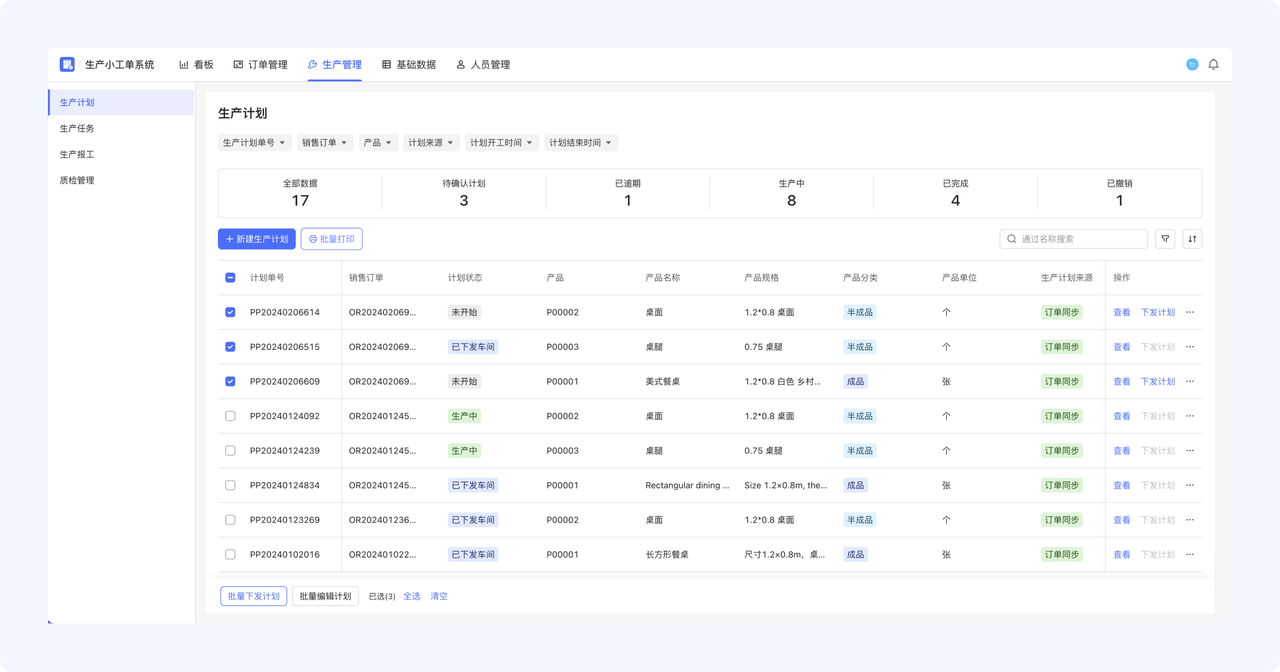Click the 计划状态 column header
1280x672 pixels.
point(465,278)
